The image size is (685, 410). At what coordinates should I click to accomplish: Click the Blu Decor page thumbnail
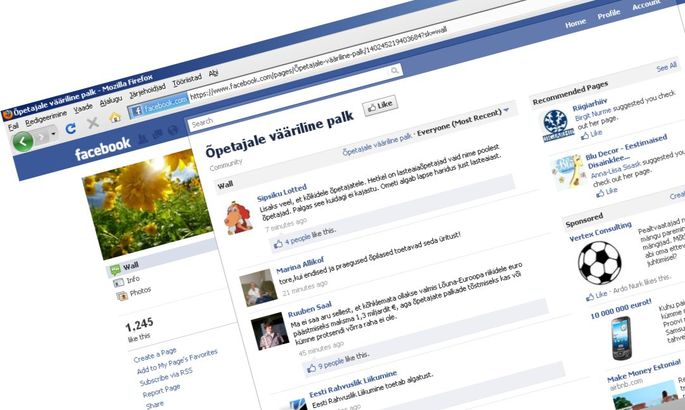coord(570,172)
